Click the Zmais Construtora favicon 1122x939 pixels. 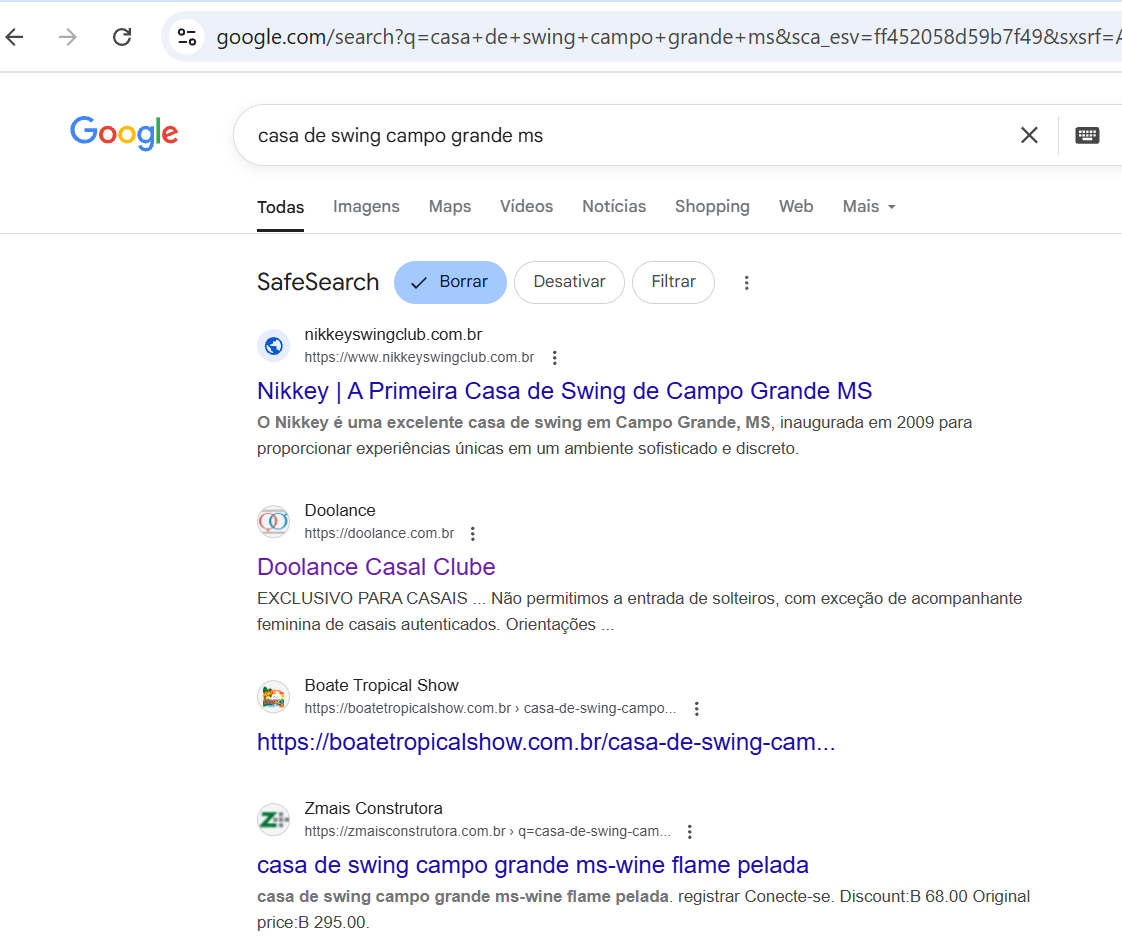coord(273,819)
